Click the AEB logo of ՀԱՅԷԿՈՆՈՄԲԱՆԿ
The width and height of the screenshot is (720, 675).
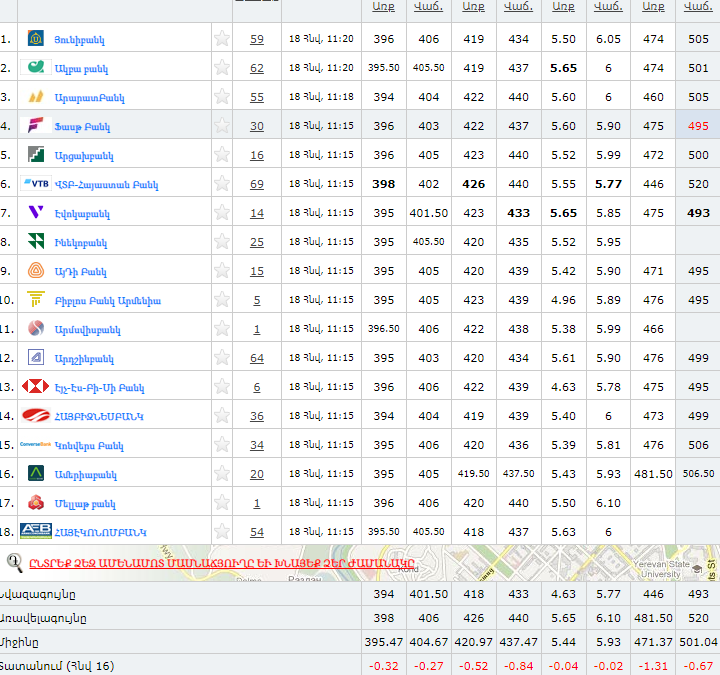36,531
